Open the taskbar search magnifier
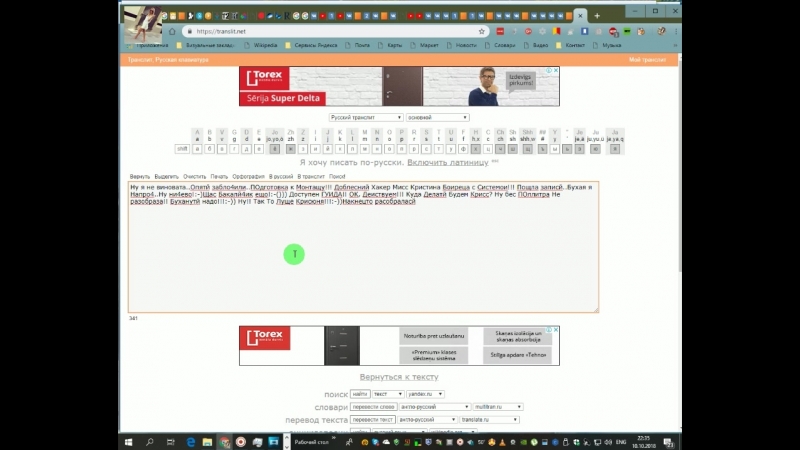This screenshot has height=450, width=800. tap(150, 441)
